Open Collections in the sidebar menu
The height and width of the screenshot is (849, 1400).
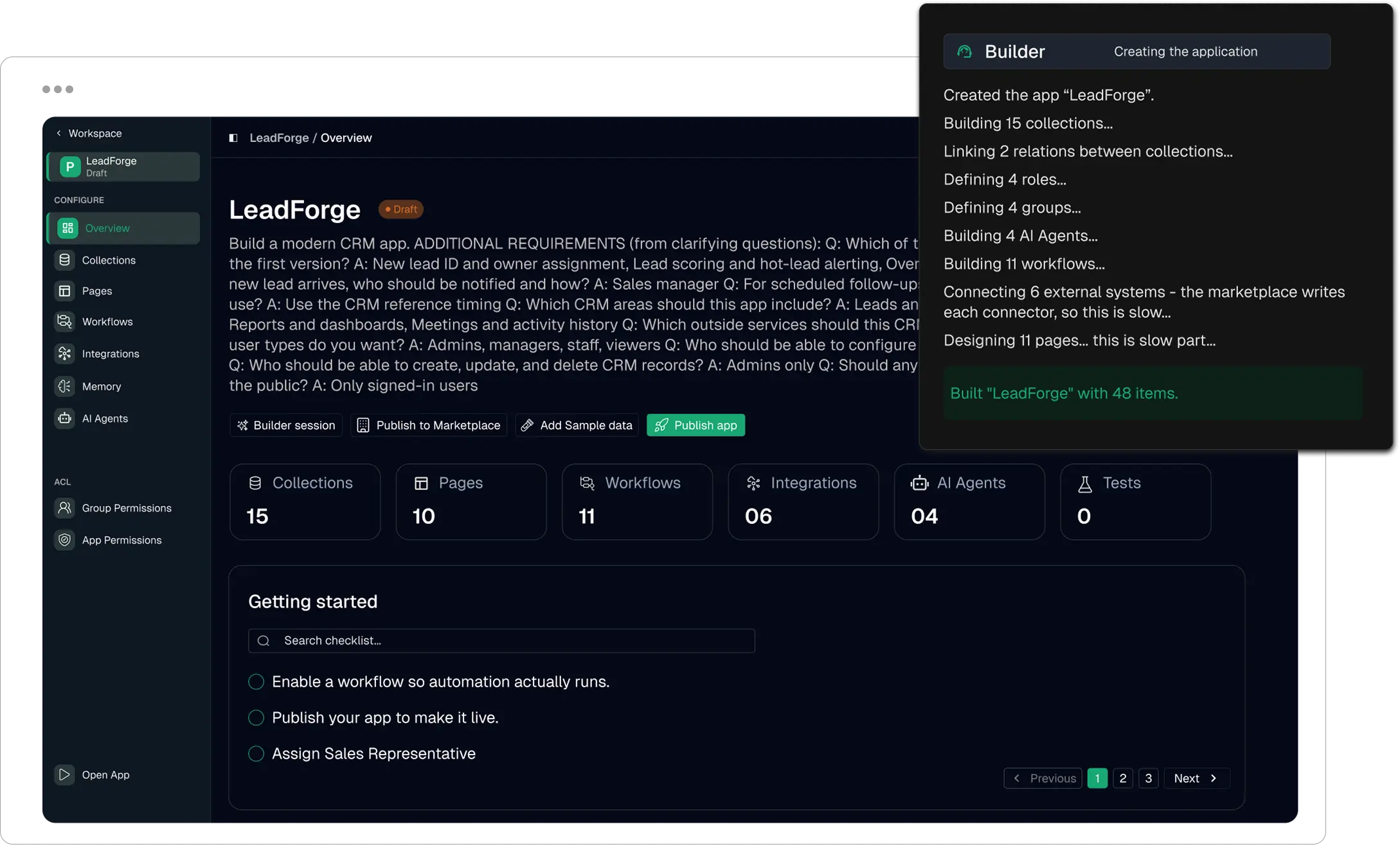point(123,260)
